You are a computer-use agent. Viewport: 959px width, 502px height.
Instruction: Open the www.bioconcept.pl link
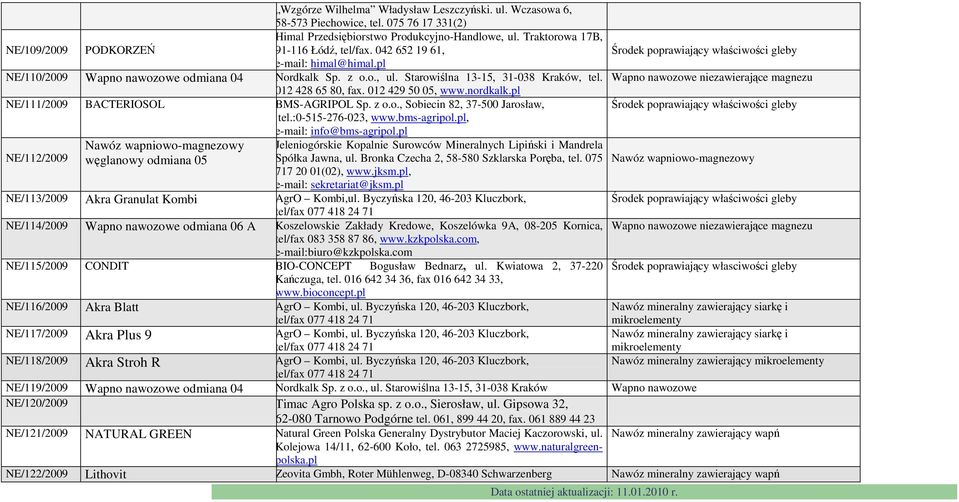coord(321,293)
